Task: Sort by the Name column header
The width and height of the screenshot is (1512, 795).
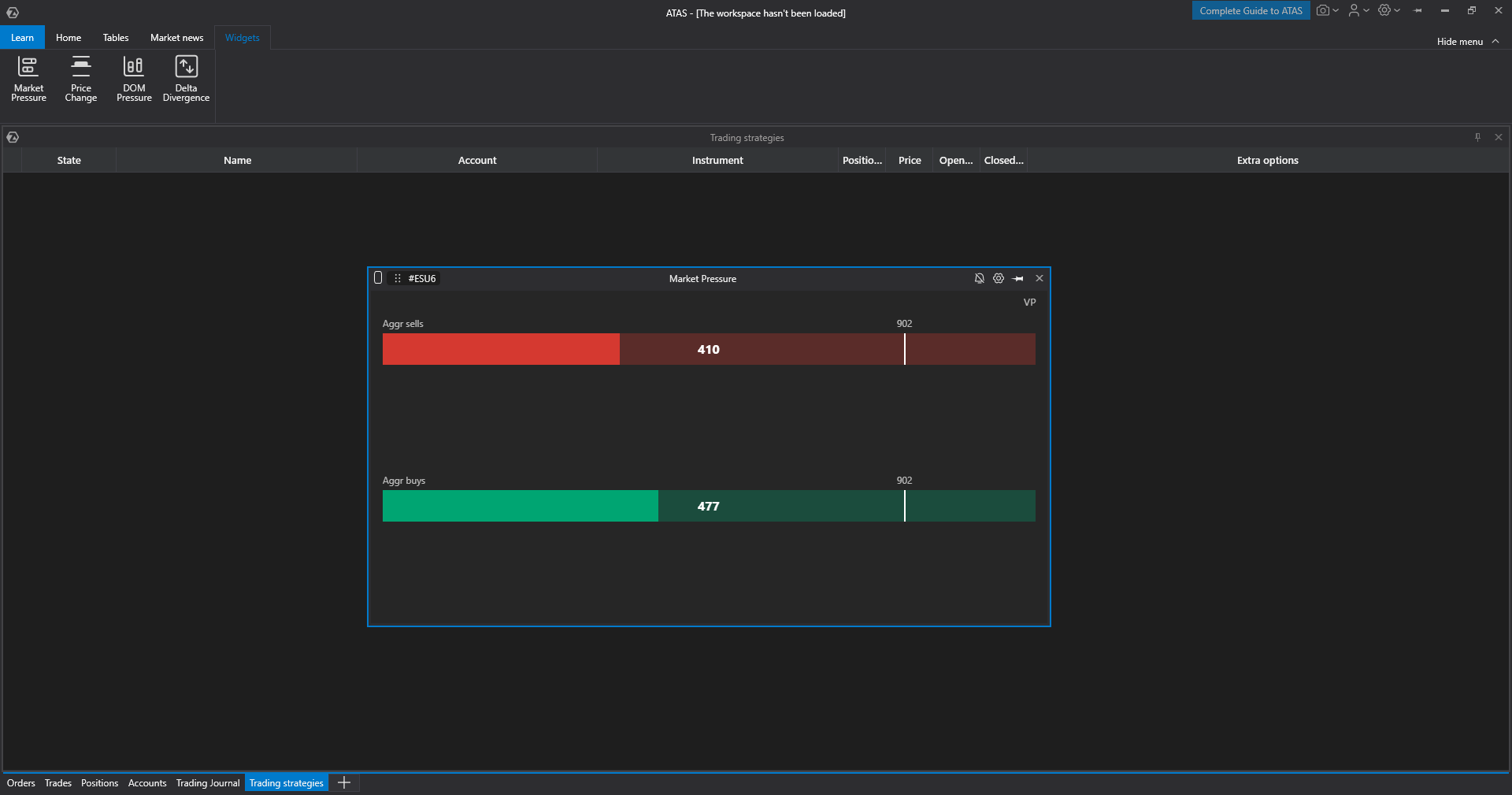Action: tap(237, 160)
